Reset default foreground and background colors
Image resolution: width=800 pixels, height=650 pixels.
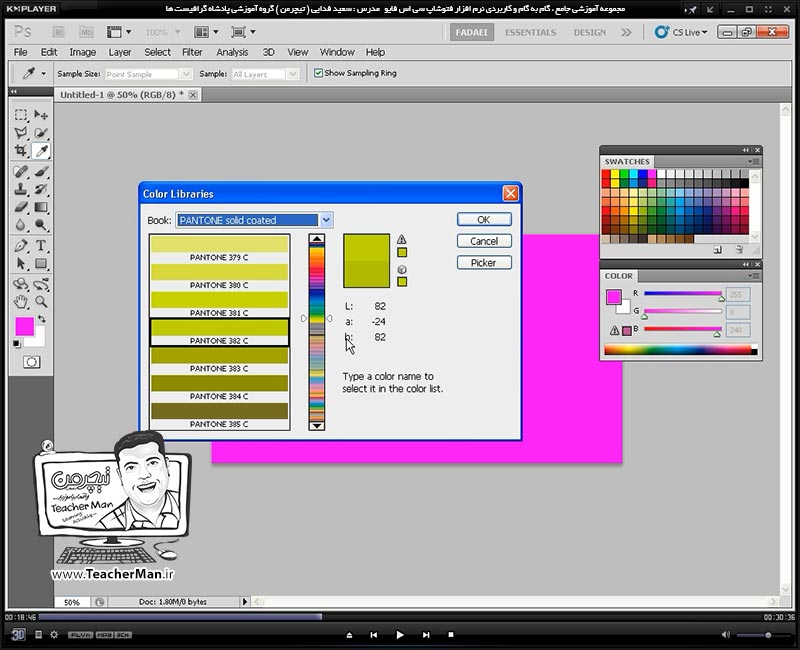pyautogui.click(x=17, y=344)
